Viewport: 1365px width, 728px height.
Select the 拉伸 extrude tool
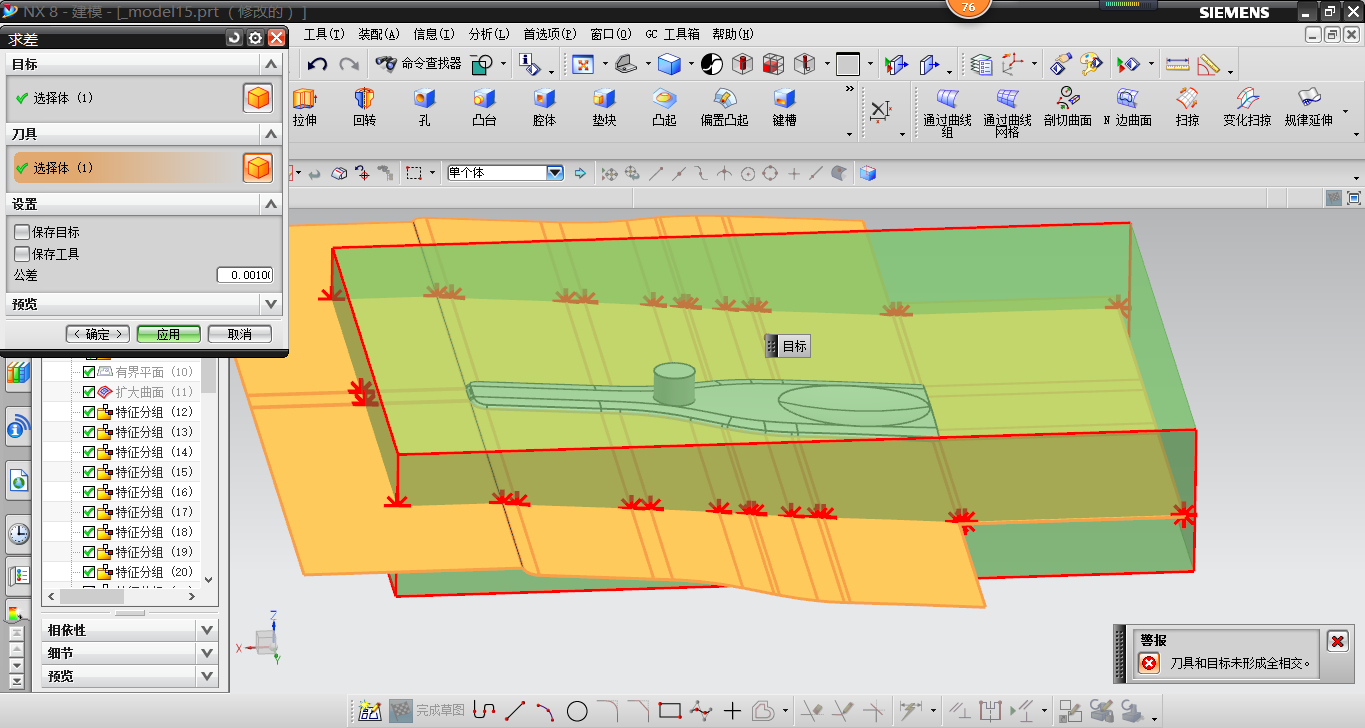[x=304, y=106]
